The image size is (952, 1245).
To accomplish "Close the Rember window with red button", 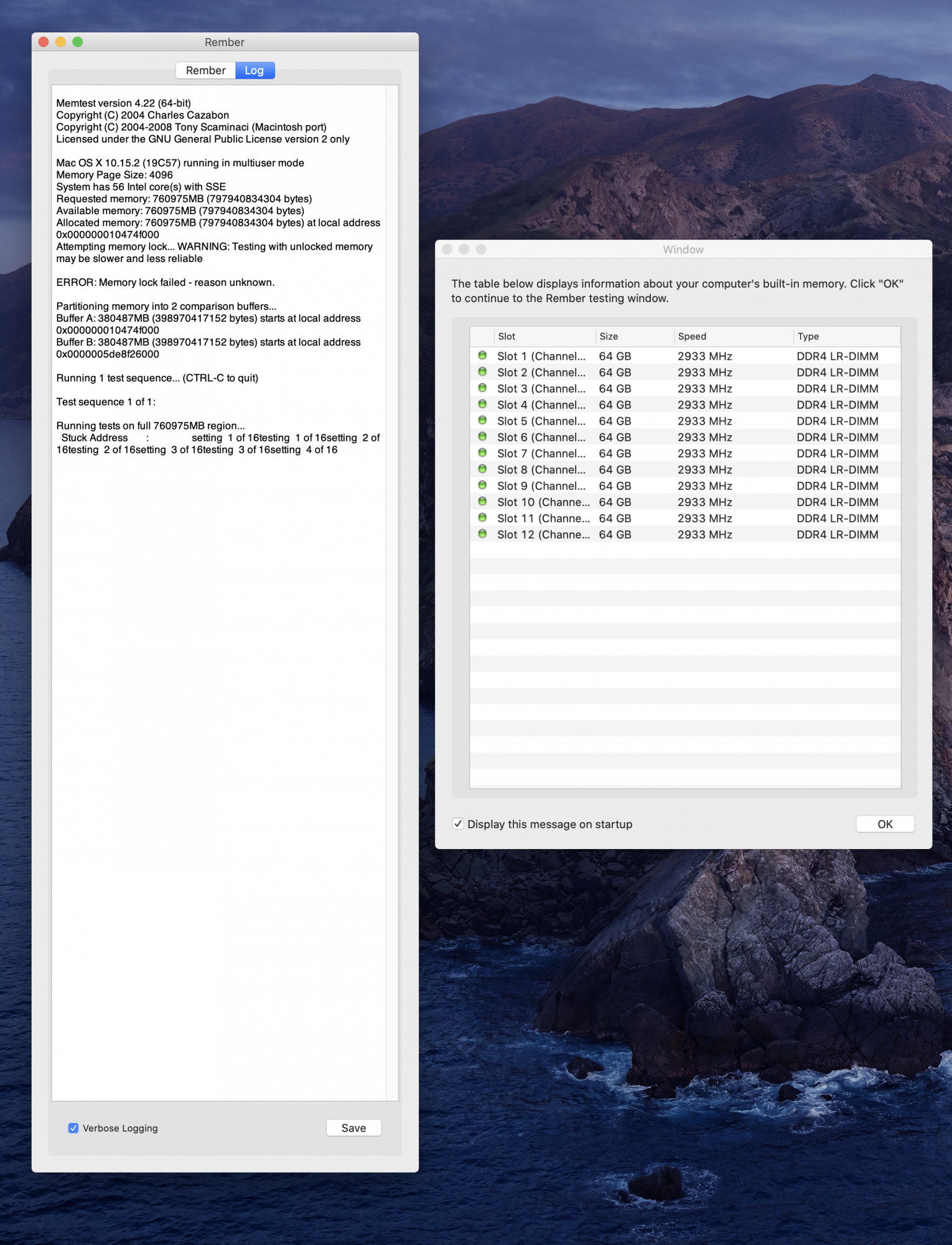I will tap(44, 42).
